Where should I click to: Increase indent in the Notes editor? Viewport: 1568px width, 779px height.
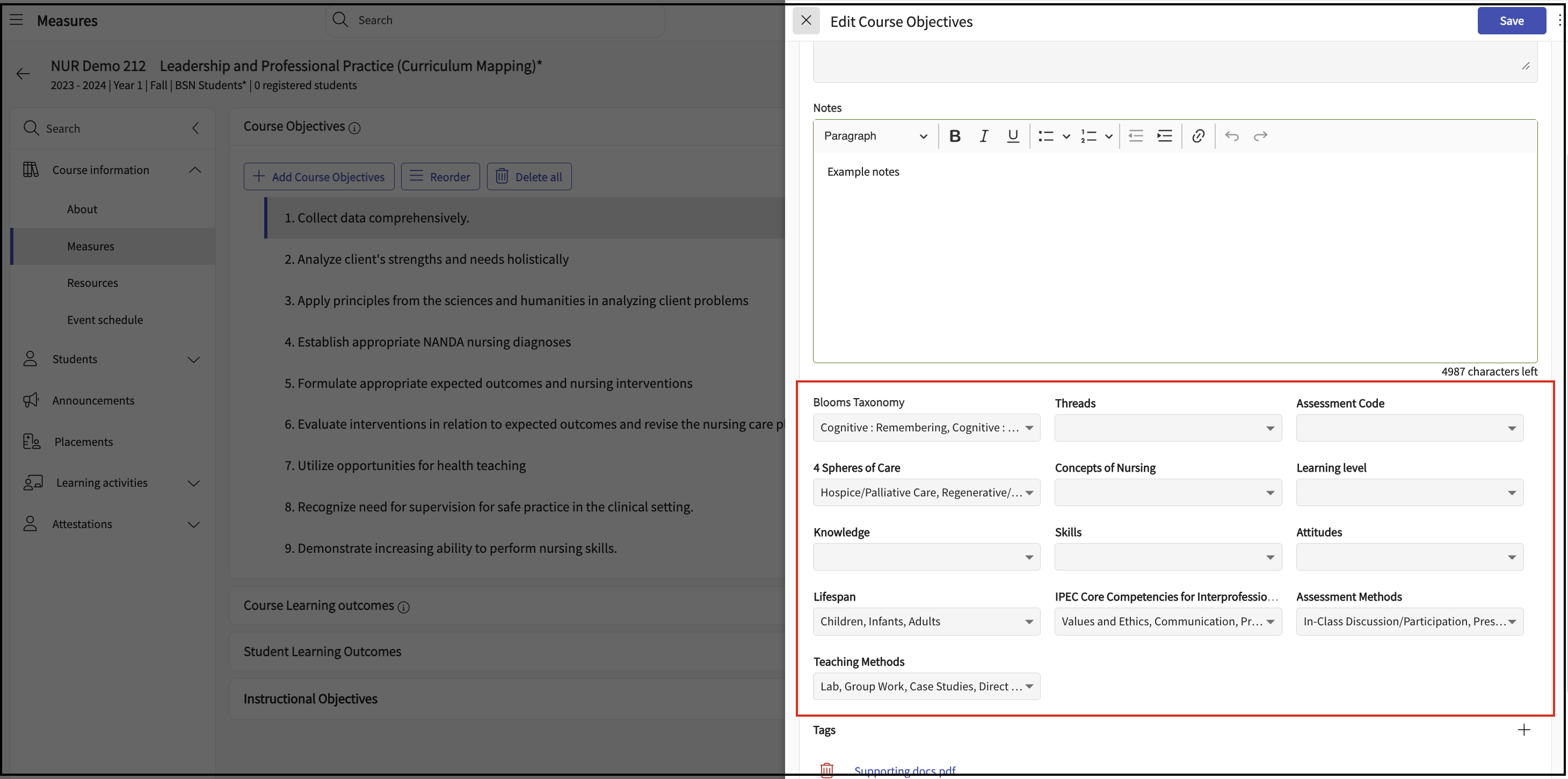1164,136
